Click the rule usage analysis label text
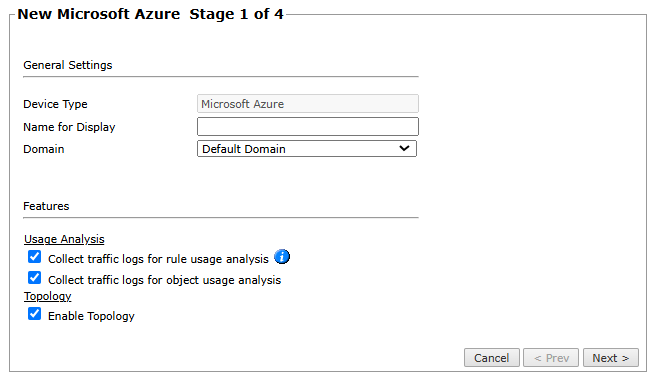The height and width of the screenshot is (378, 655). click(158, 259)
